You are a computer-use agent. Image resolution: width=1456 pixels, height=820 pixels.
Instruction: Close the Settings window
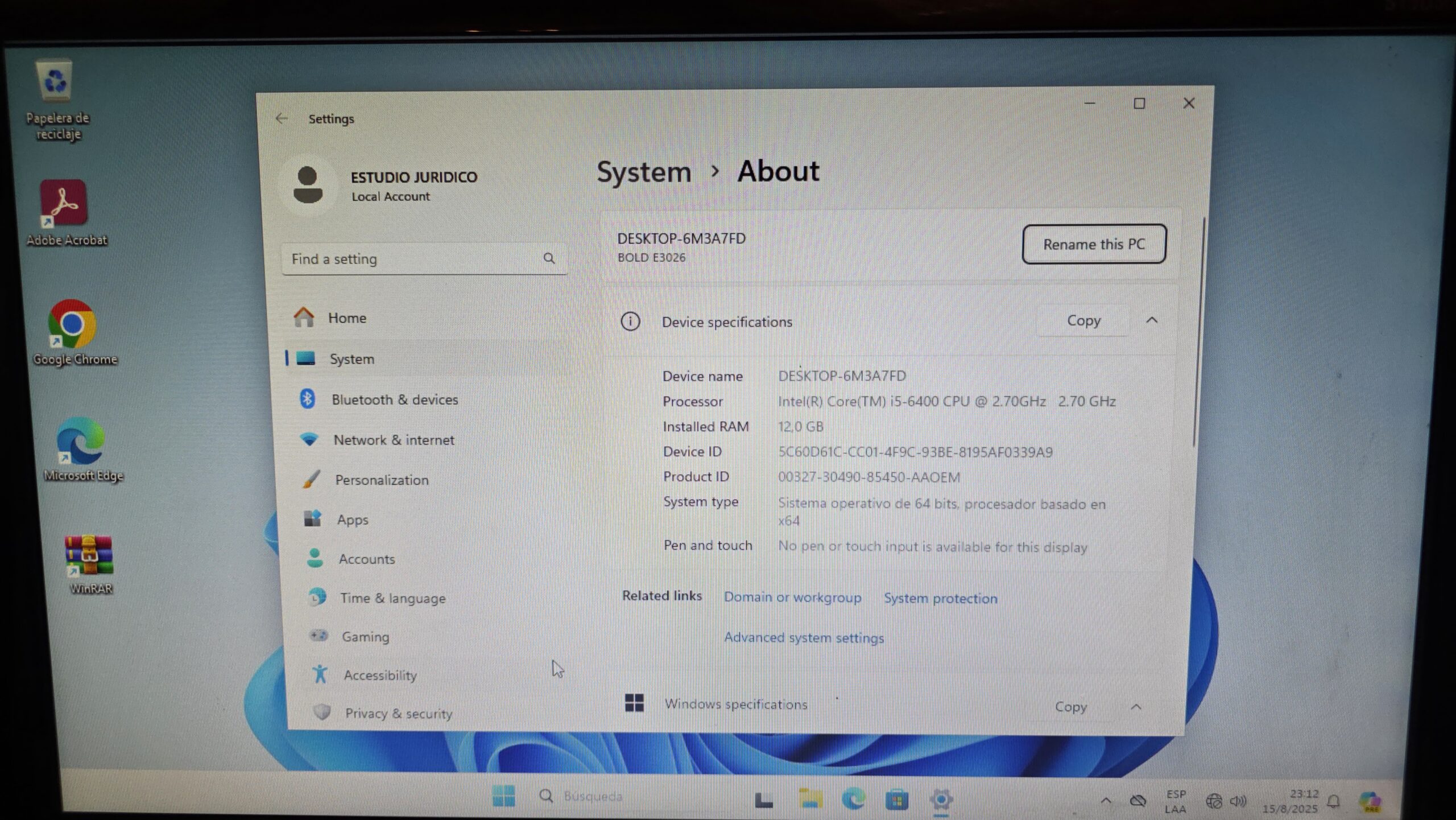(x=1189, y=104)
